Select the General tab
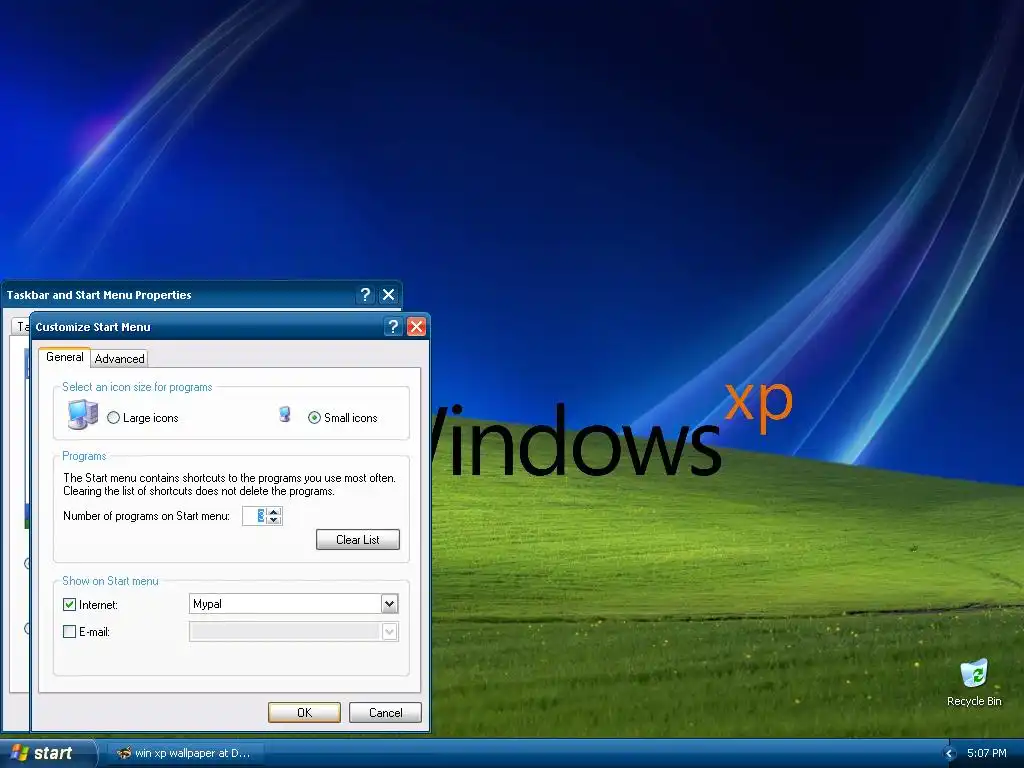This screenshot has width=1024, height=768. pos(65,357)
